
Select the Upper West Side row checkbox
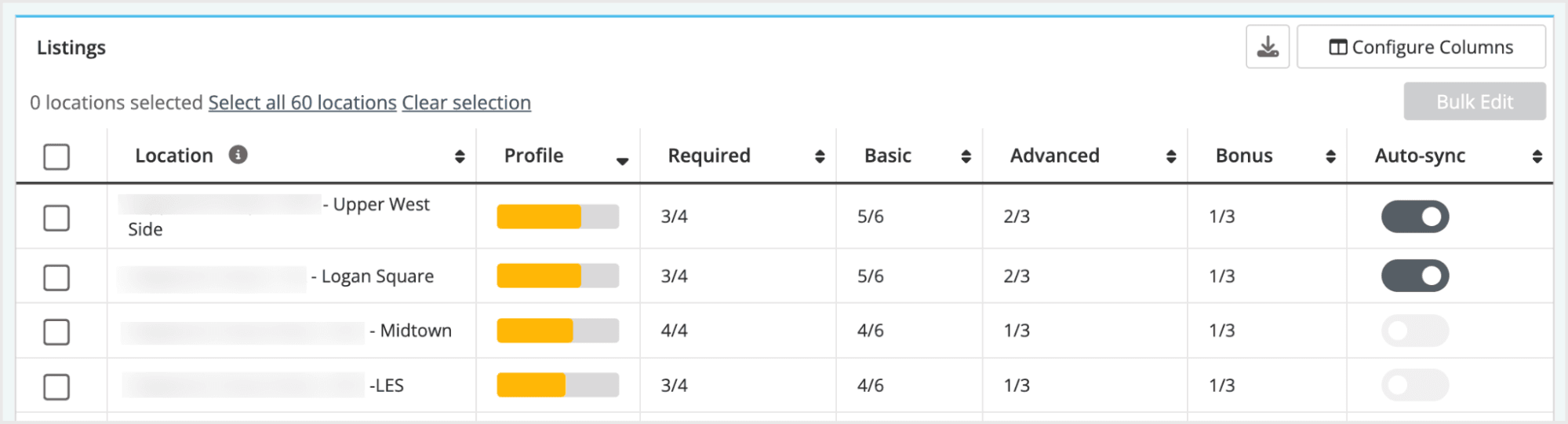[x=56, y=217]
